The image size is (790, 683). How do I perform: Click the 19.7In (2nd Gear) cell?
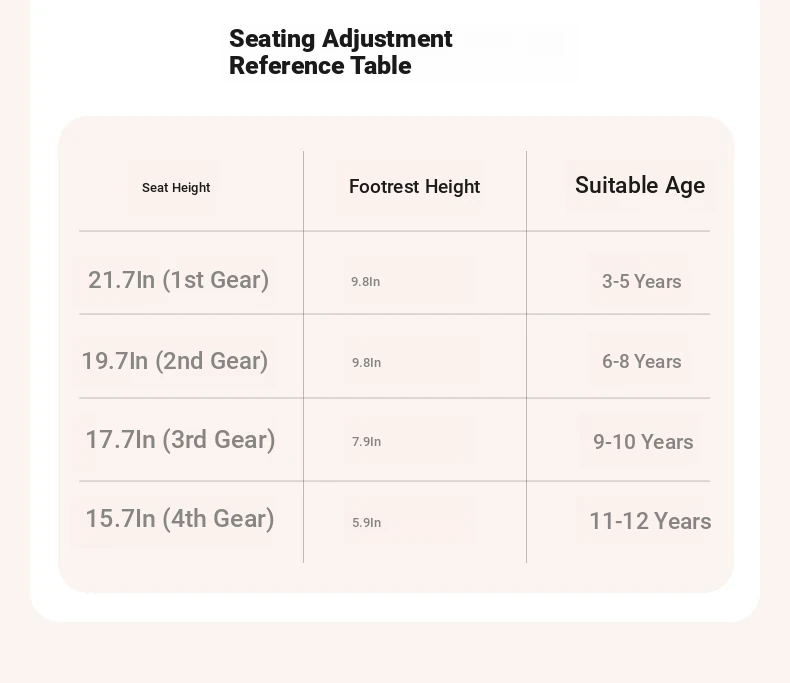click(175, 361)
